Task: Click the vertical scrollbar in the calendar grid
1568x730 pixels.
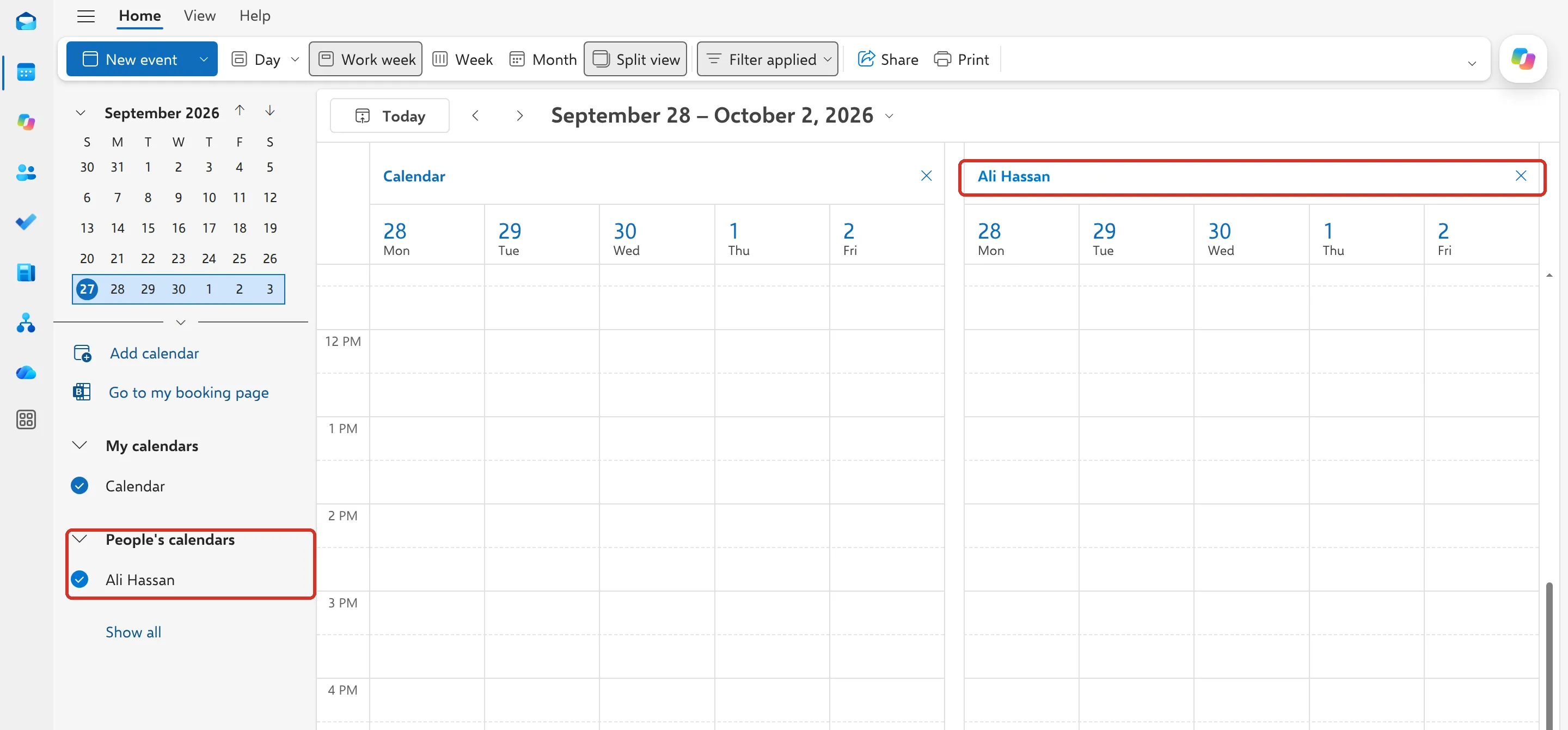Action: [x=1549, y=655]
